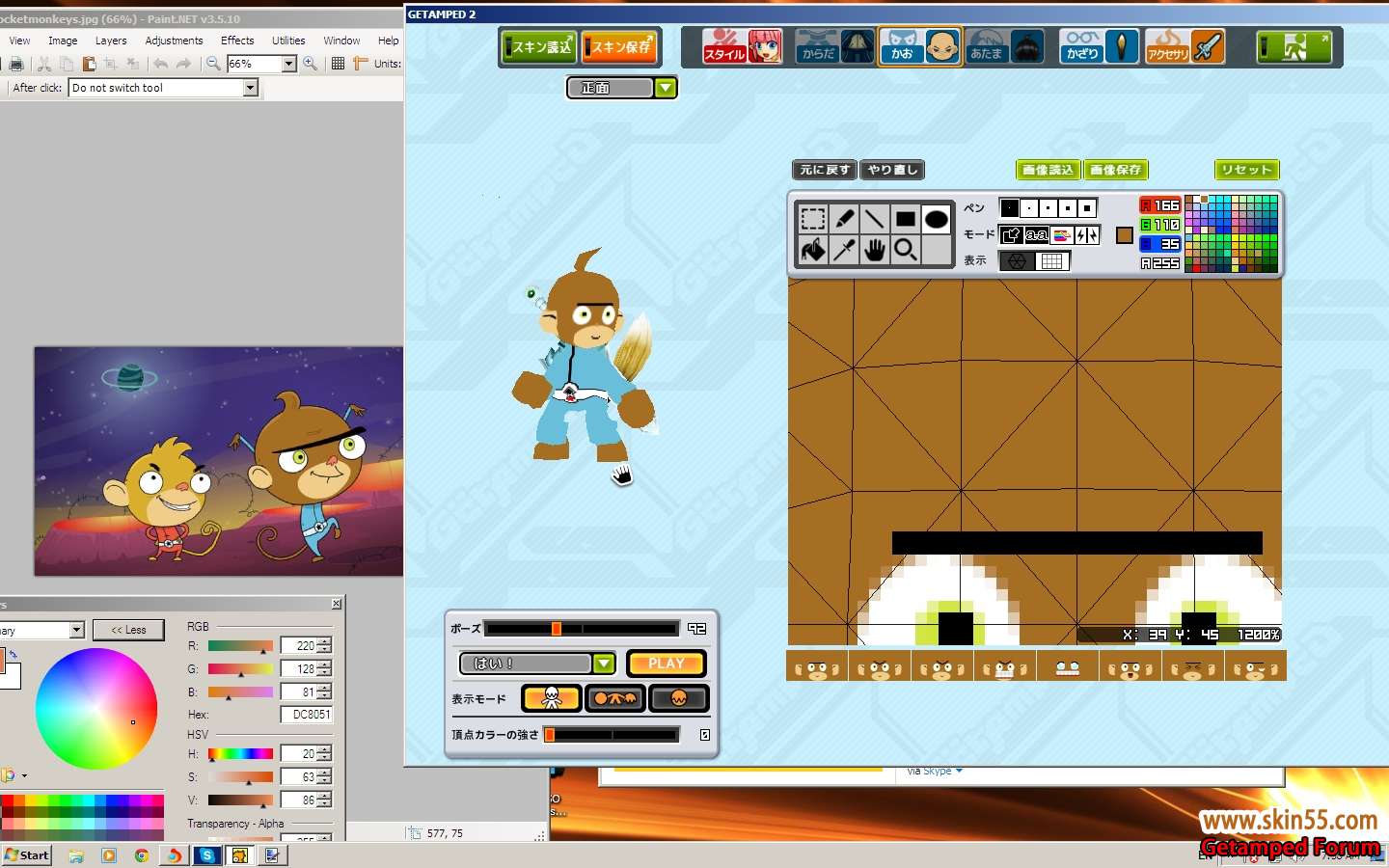This screenshot has width=1389, height=868.
Task: Click the スキン保存 save skin button
Action: pos(620,46)
